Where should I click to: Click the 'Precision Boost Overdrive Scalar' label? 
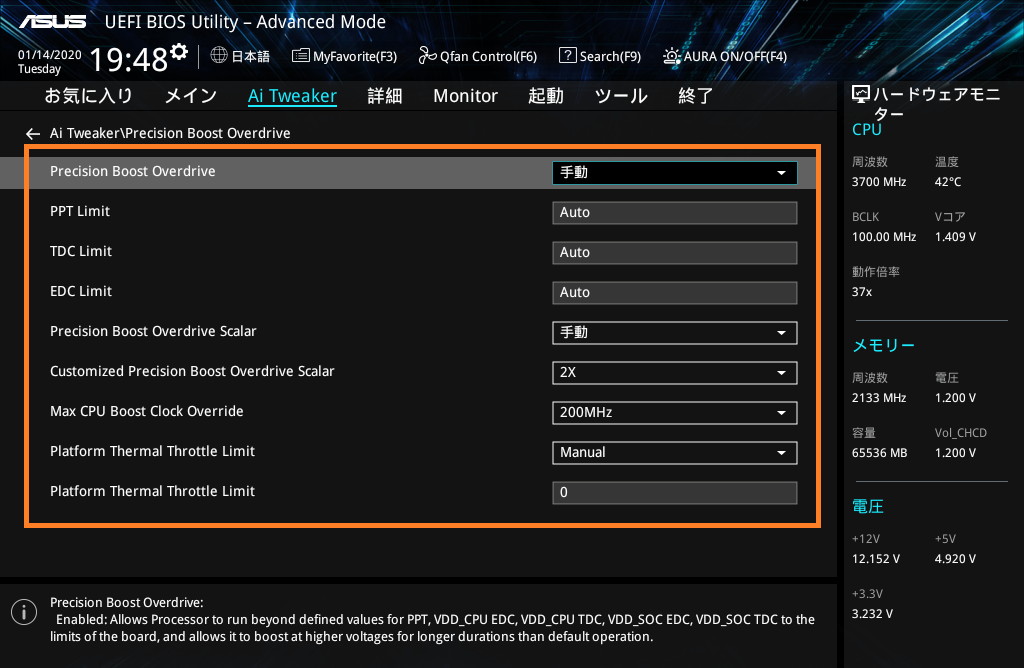[x=153, y=331]
